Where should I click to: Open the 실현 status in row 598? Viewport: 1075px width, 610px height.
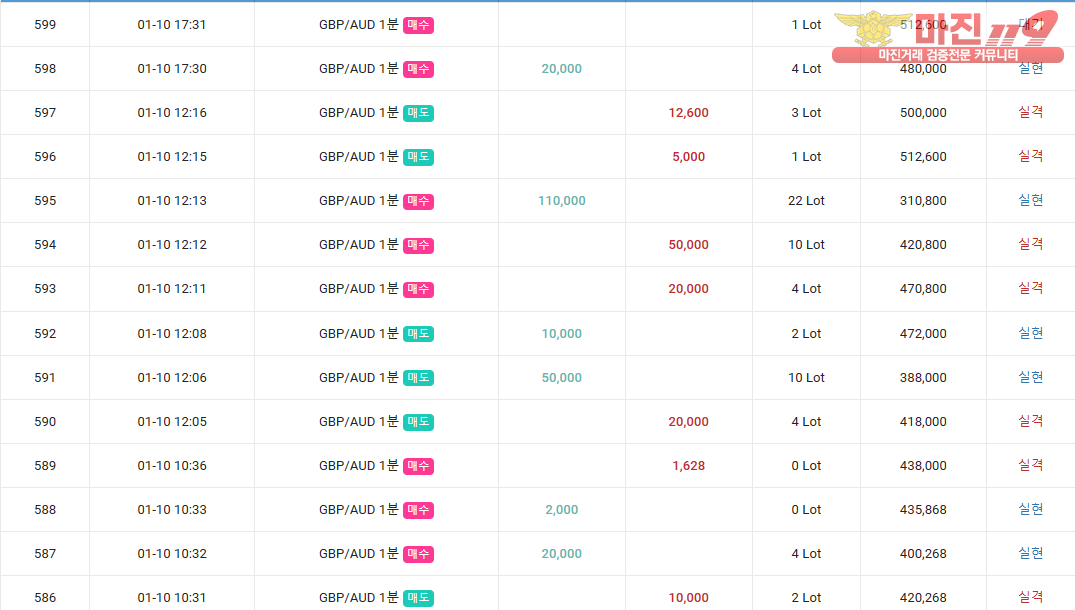pos(1030,68)
